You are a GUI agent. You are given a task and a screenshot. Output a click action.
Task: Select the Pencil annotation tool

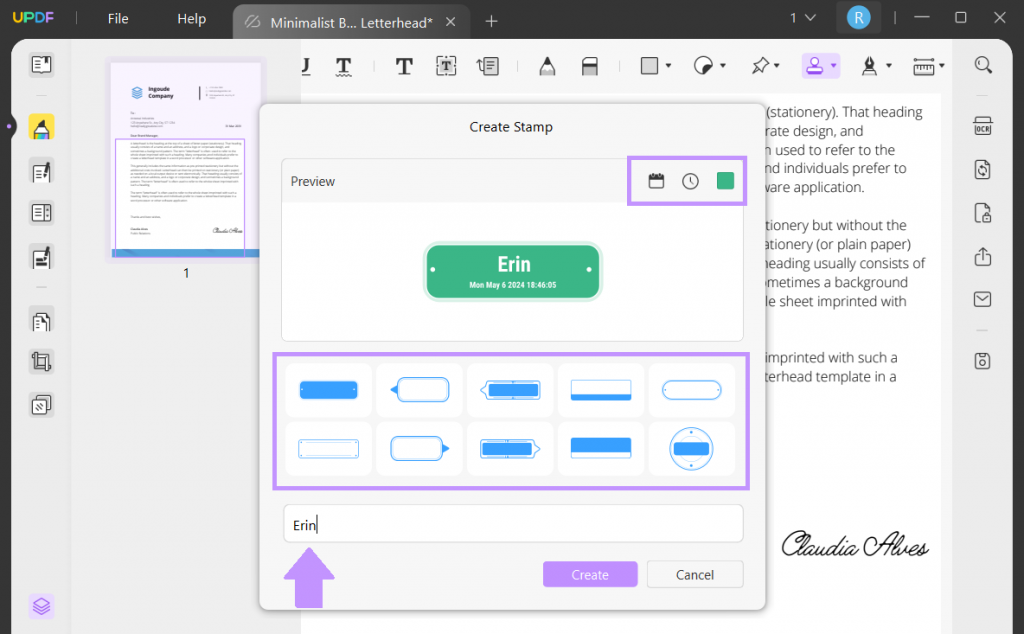coord(547,65)
